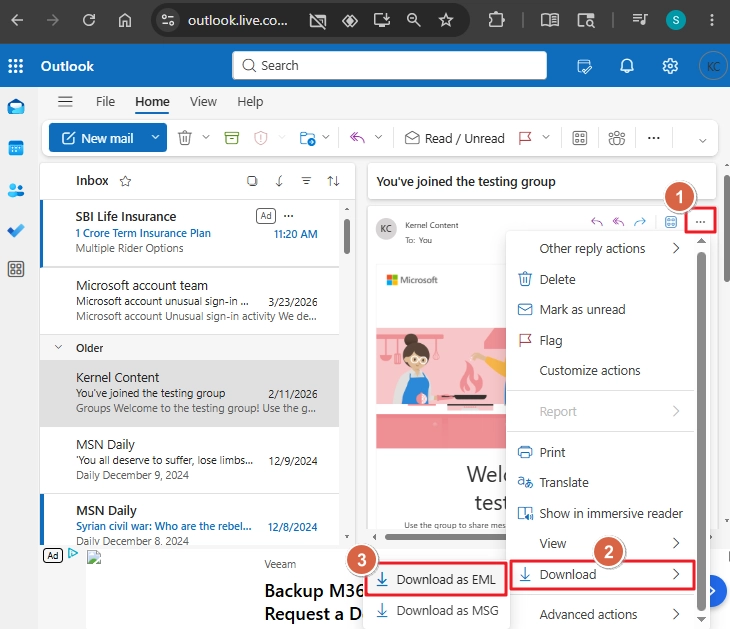This screenshot has width=730, height=629.
Task: Click the Reply all ribbon icon
Action: [x=357, y=137]
